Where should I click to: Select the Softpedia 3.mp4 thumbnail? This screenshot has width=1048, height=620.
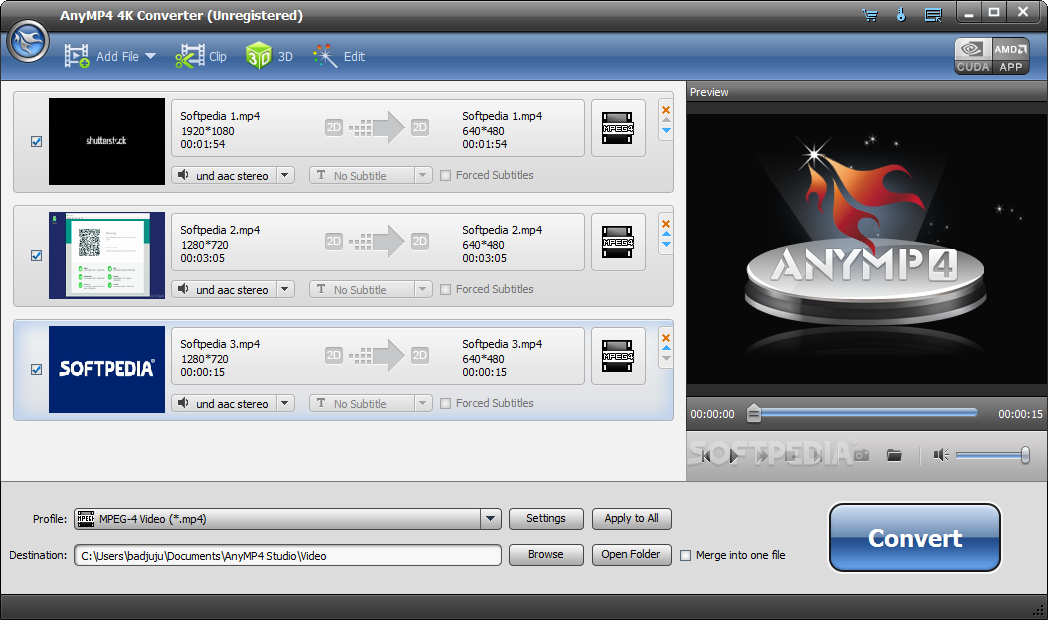click(107, 369)
